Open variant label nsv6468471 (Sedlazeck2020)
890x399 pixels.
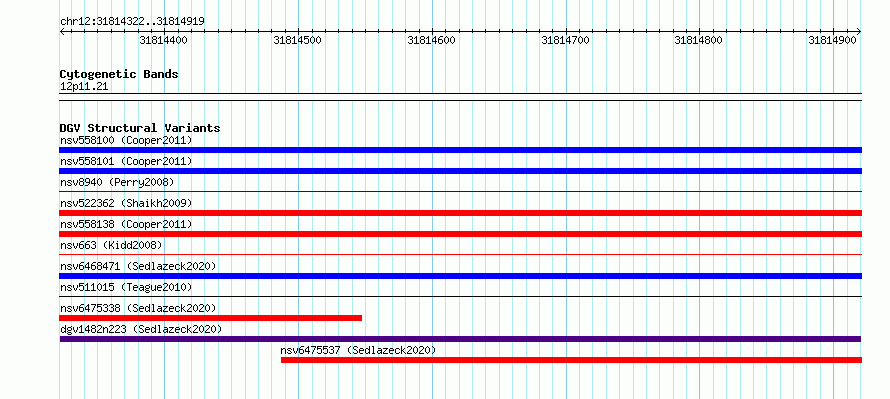tap(138, 266)
